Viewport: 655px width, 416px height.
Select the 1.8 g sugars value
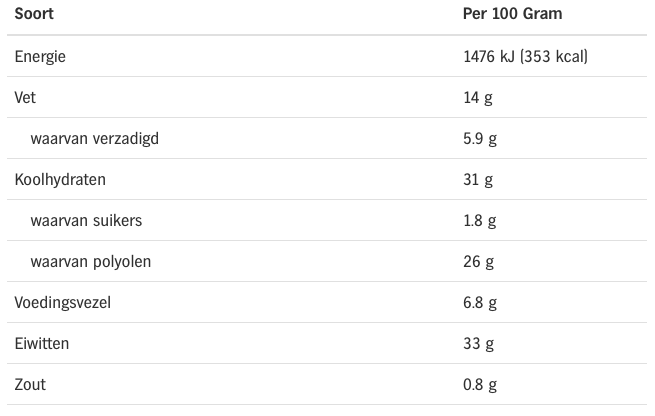coord(480,220)
